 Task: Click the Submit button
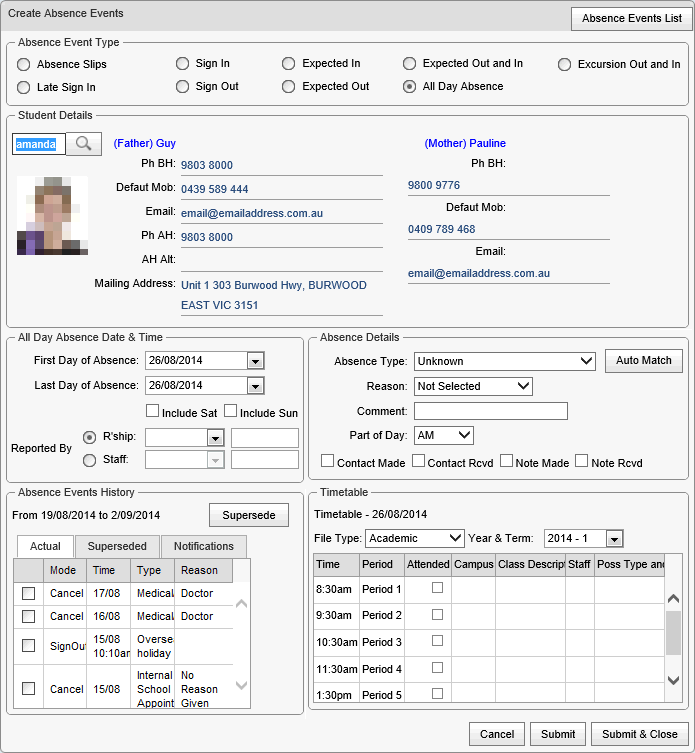558,734
